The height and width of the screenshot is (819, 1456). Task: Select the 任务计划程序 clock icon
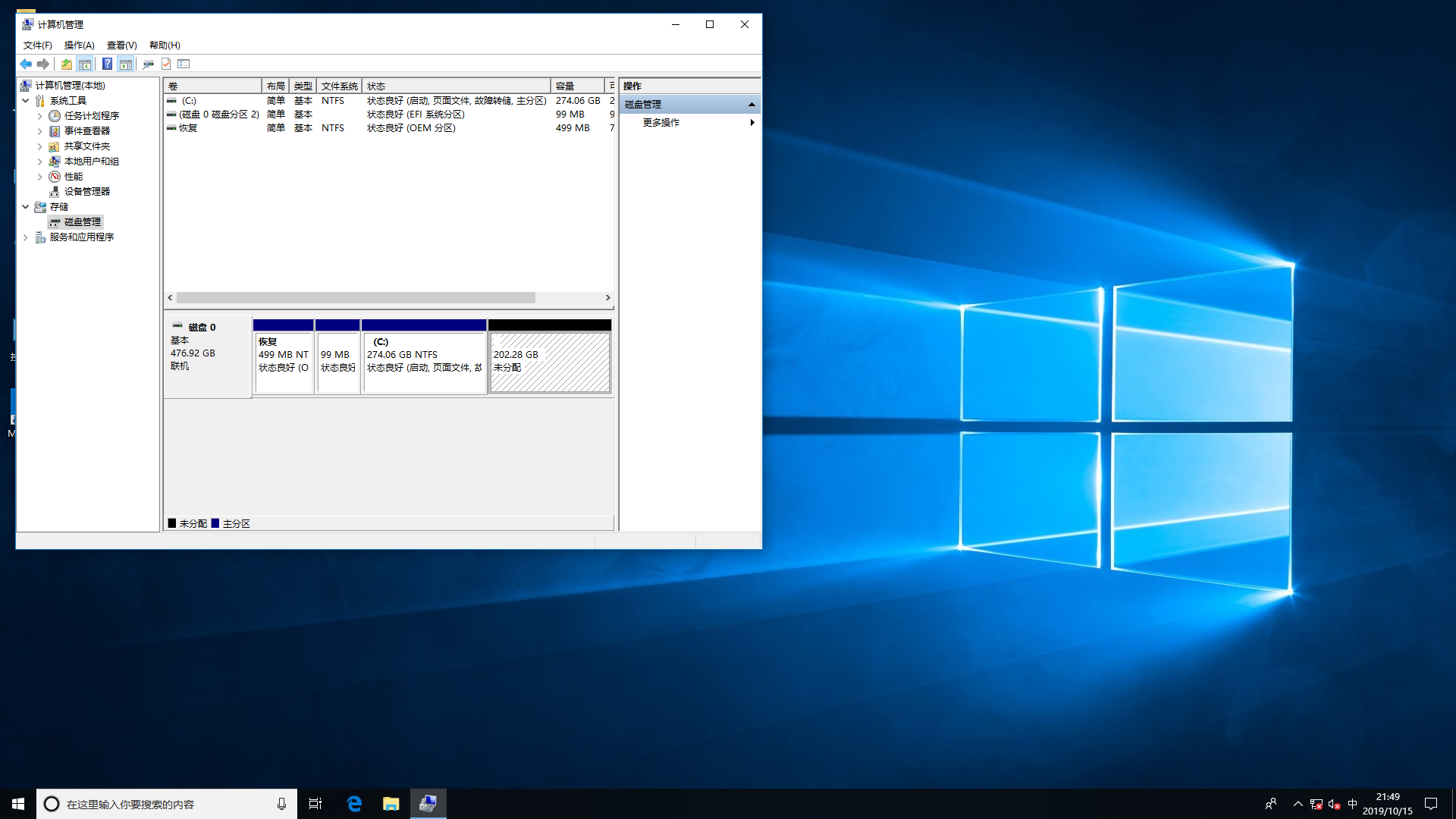point(55,116)
